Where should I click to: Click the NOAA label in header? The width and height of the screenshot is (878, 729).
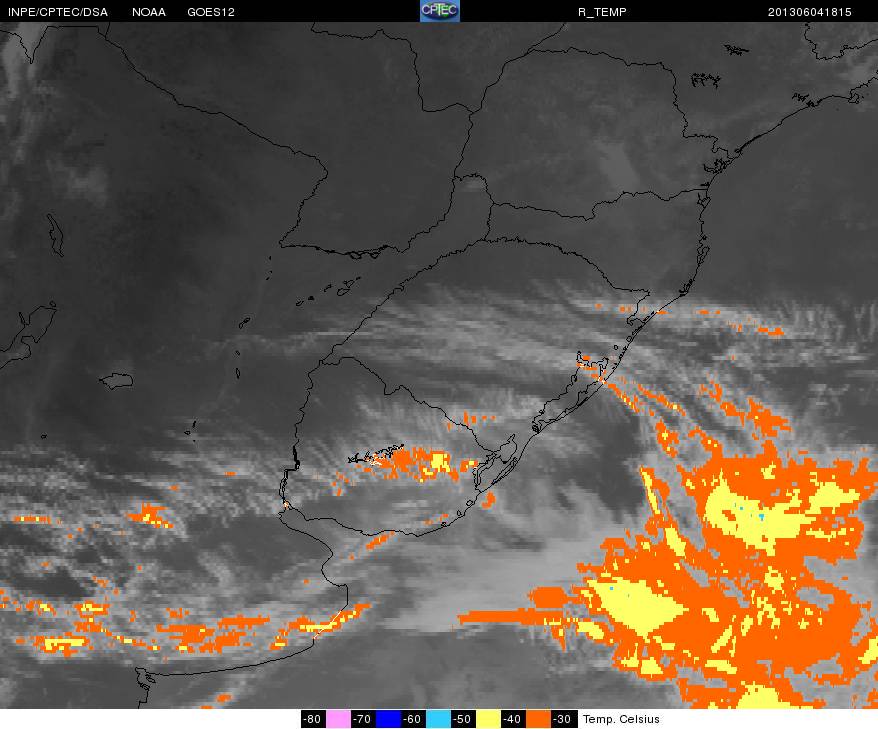[x=148, y=12]
